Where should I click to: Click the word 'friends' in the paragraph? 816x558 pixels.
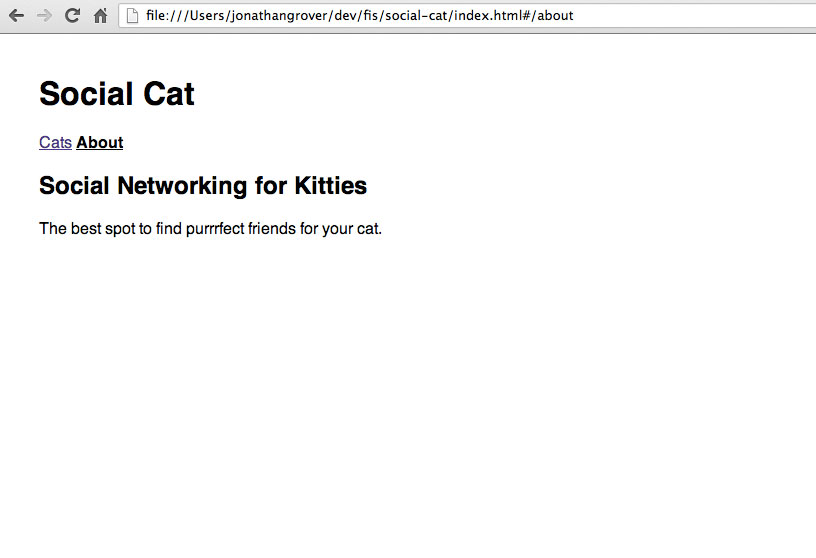point(272,229)
